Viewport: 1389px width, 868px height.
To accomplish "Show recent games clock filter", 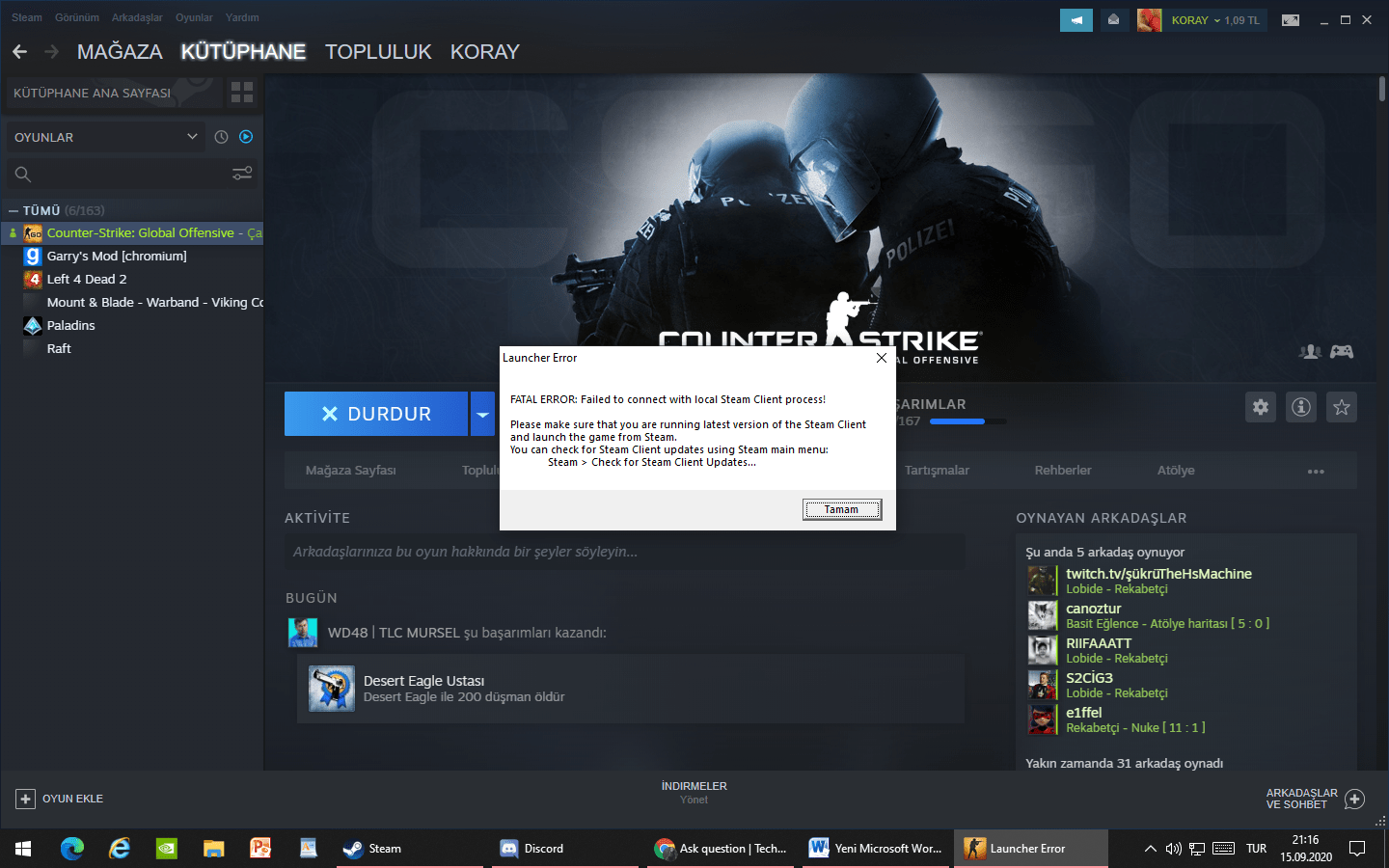I will [x=221, y=137].
